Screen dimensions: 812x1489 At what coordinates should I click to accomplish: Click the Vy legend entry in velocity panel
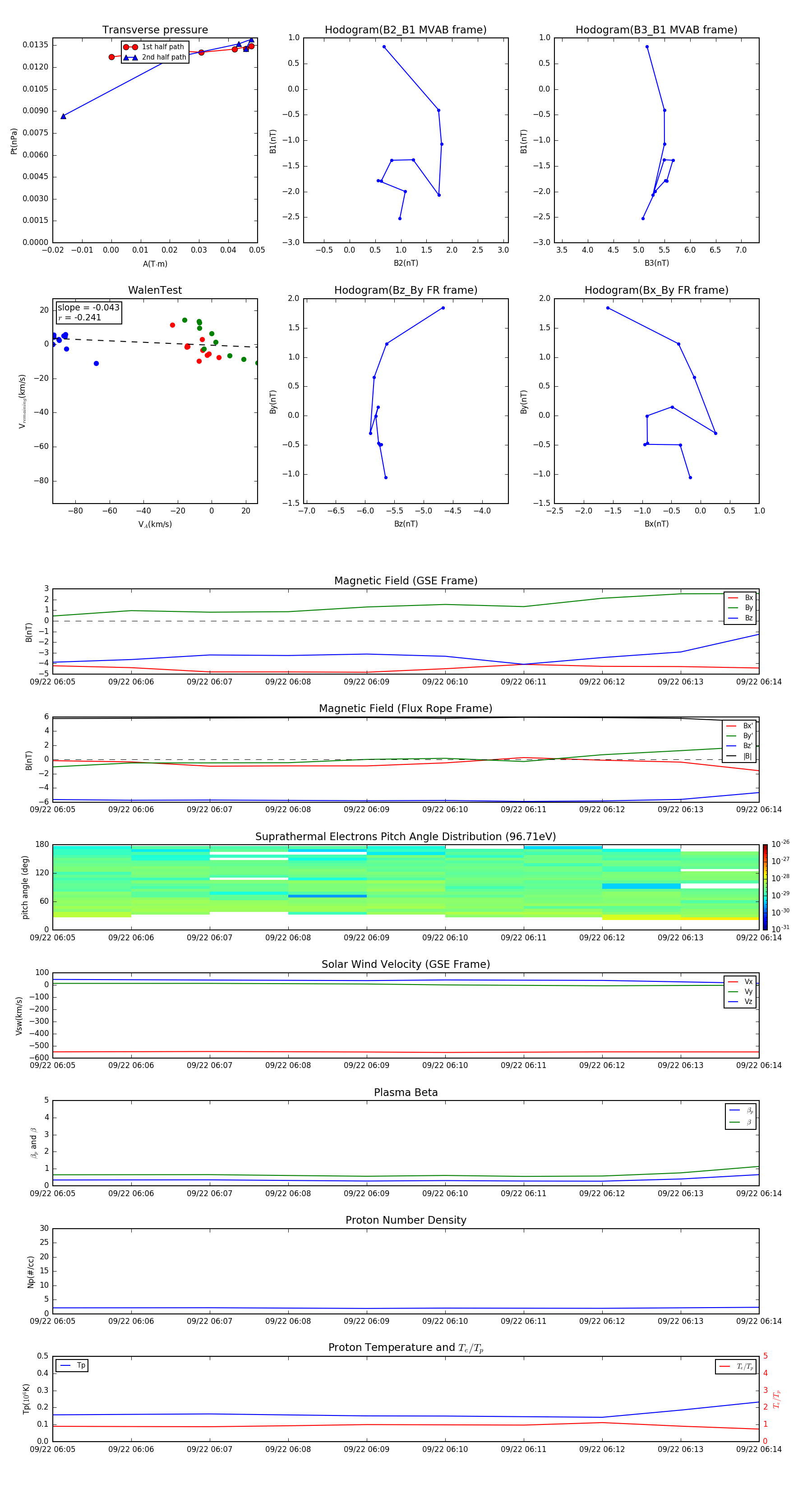click(740, 992)
